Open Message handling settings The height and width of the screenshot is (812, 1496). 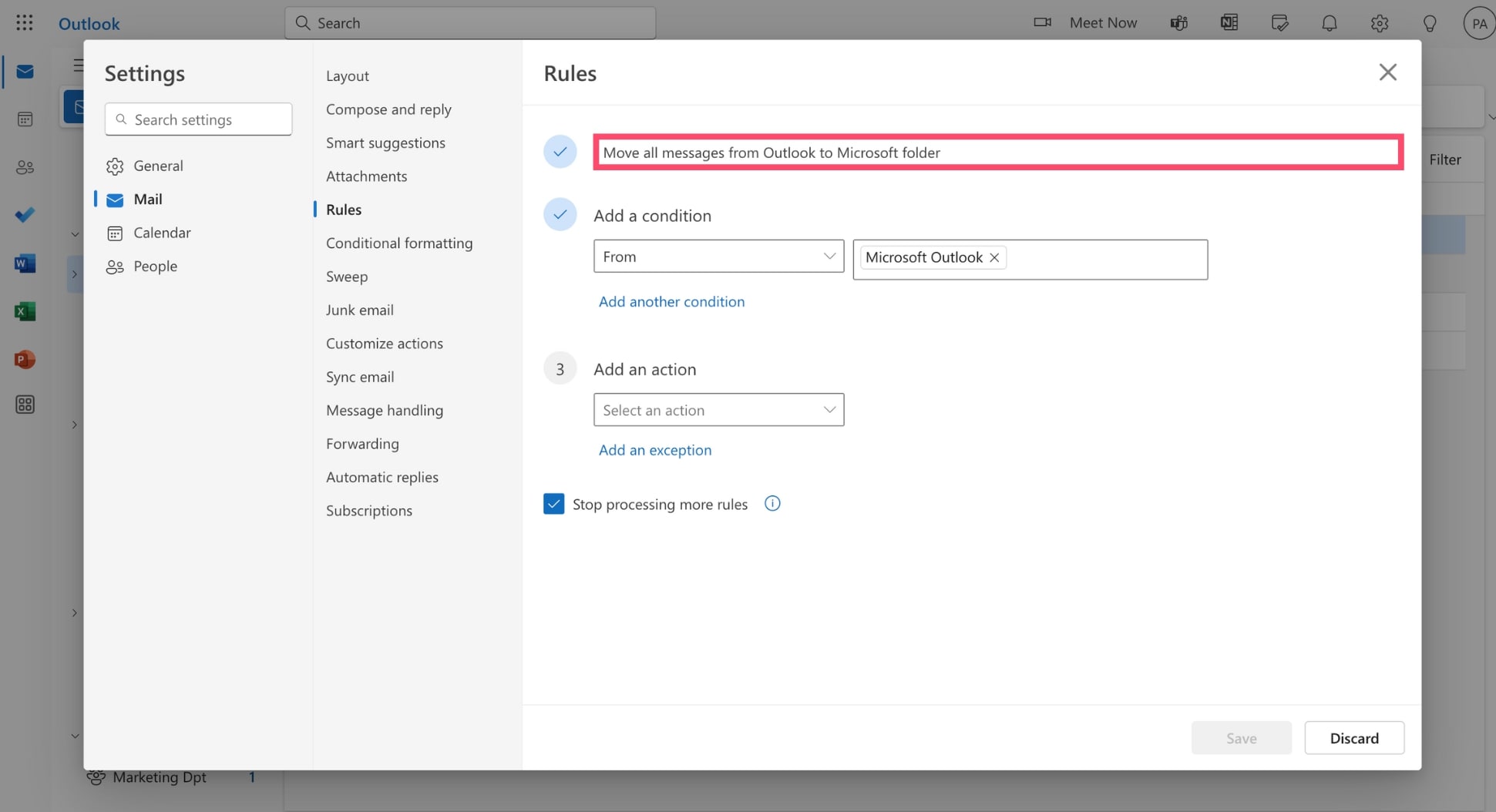click(x=384, y=411)
